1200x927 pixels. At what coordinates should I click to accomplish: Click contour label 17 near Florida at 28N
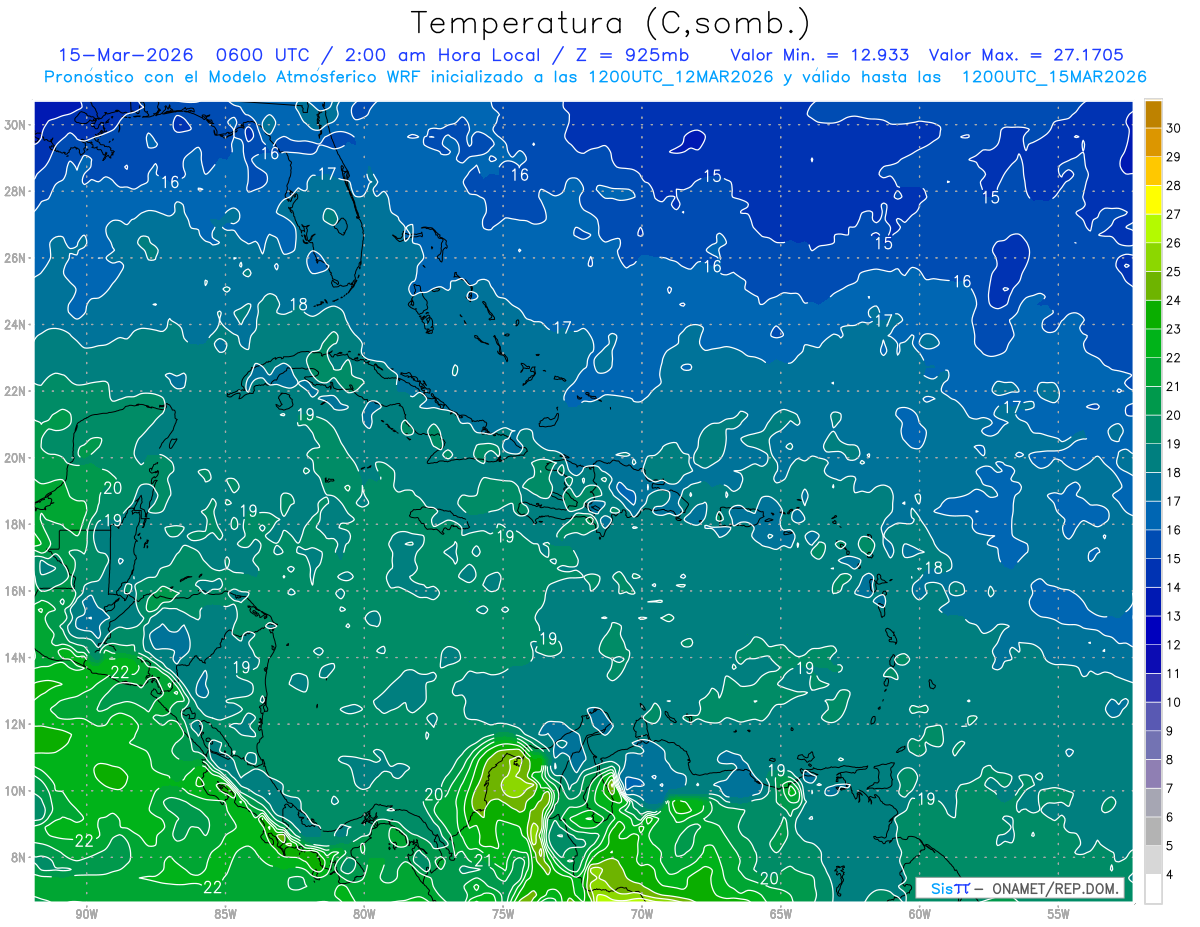coord(327,173)
